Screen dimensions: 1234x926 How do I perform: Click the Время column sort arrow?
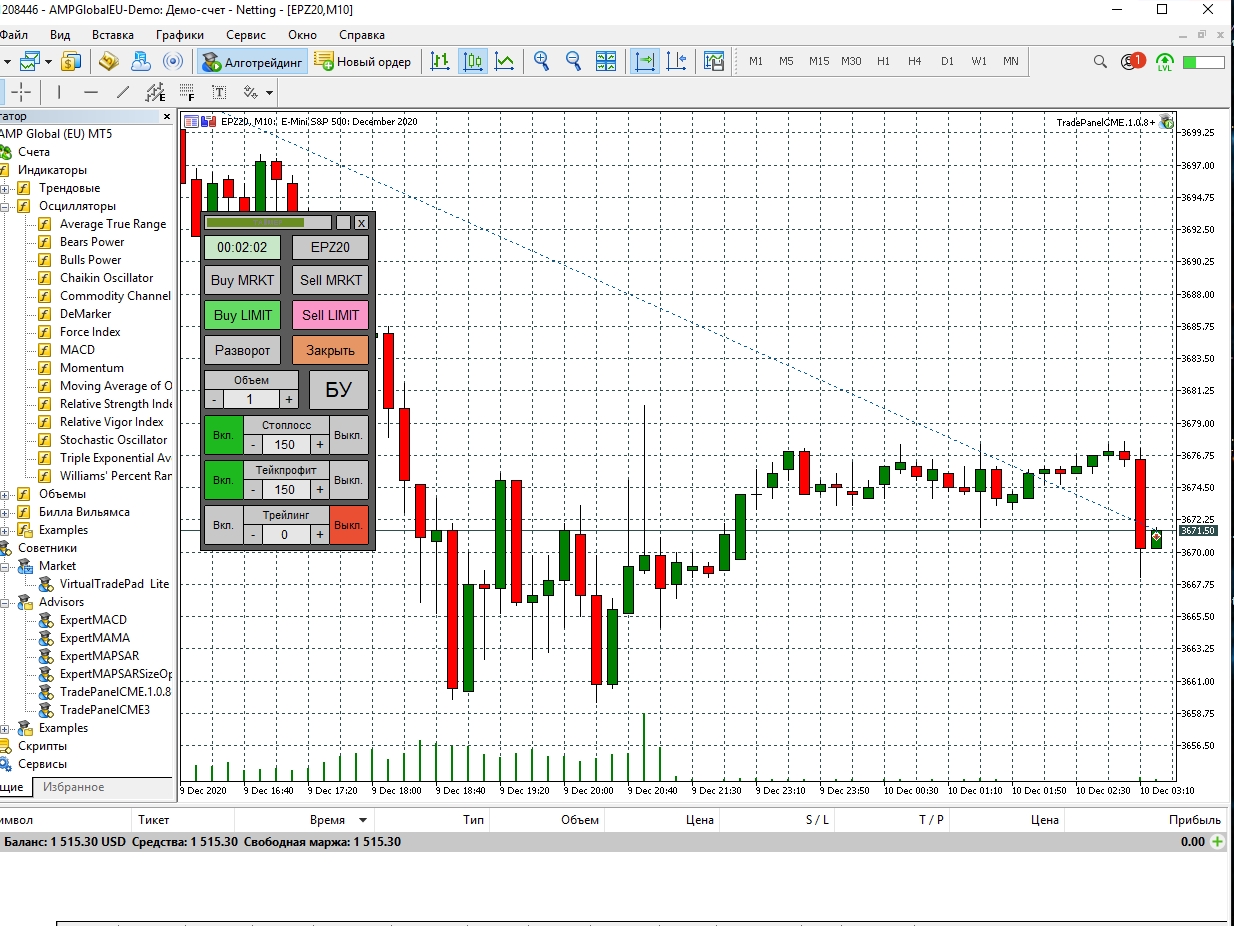tap(363, 820)
